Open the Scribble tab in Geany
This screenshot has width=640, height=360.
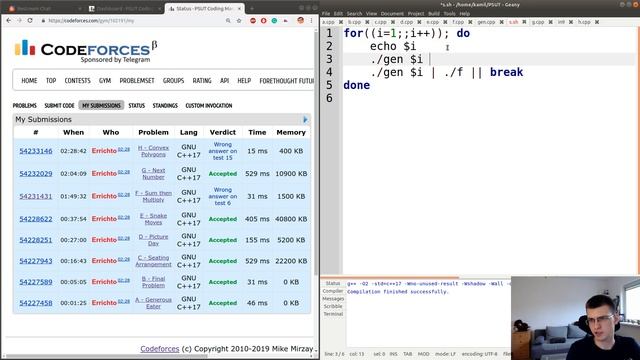point(333,306)
